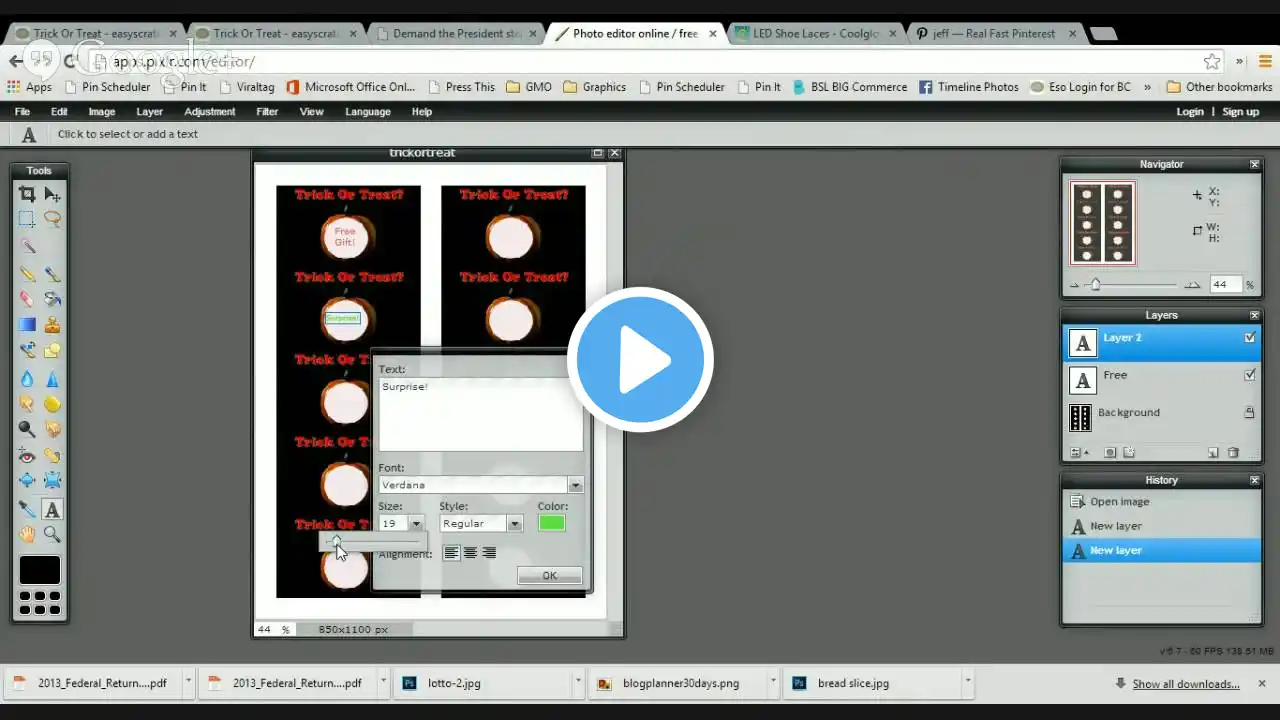Open the Adjustment menu
This screenshot has height=720, width=1280.
pyautogui.click(x=210, y=112)
